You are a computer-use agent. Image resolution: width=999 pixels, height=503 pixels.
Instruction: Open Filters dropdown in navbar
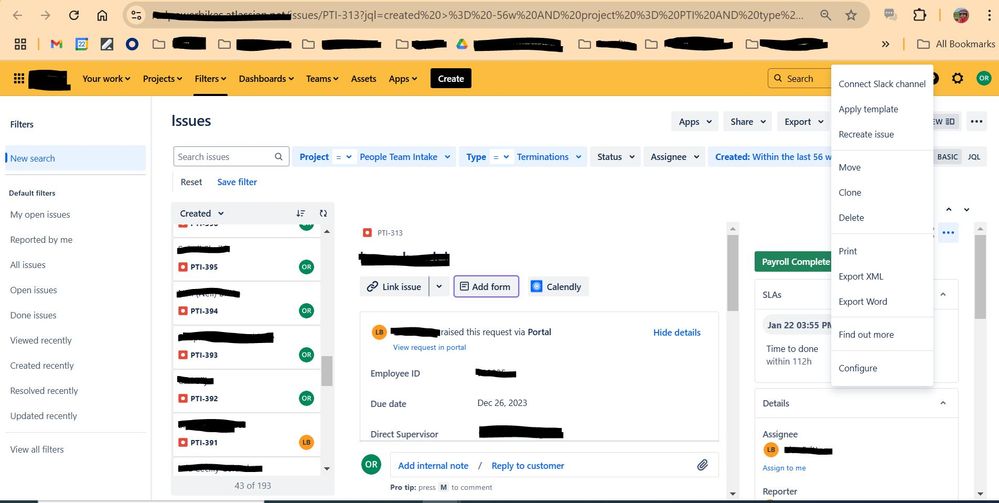coord(210,78)
